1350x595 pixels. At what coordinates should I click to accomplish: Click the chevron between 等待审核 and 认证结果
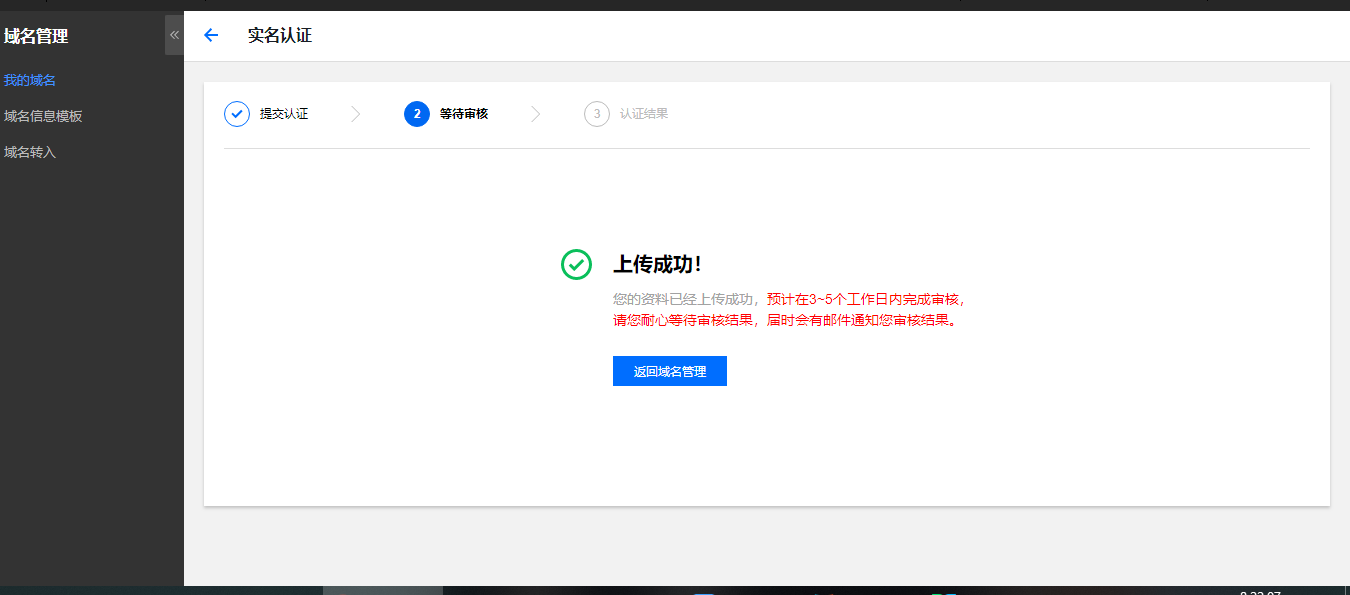536,113
